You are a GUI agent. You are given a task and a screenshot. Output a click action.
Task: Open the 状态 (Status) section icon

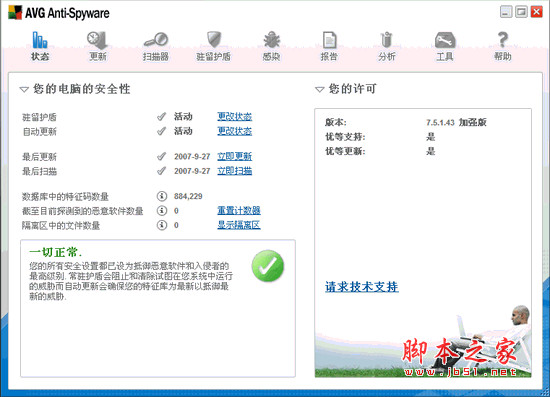click(x=40, y=40)
